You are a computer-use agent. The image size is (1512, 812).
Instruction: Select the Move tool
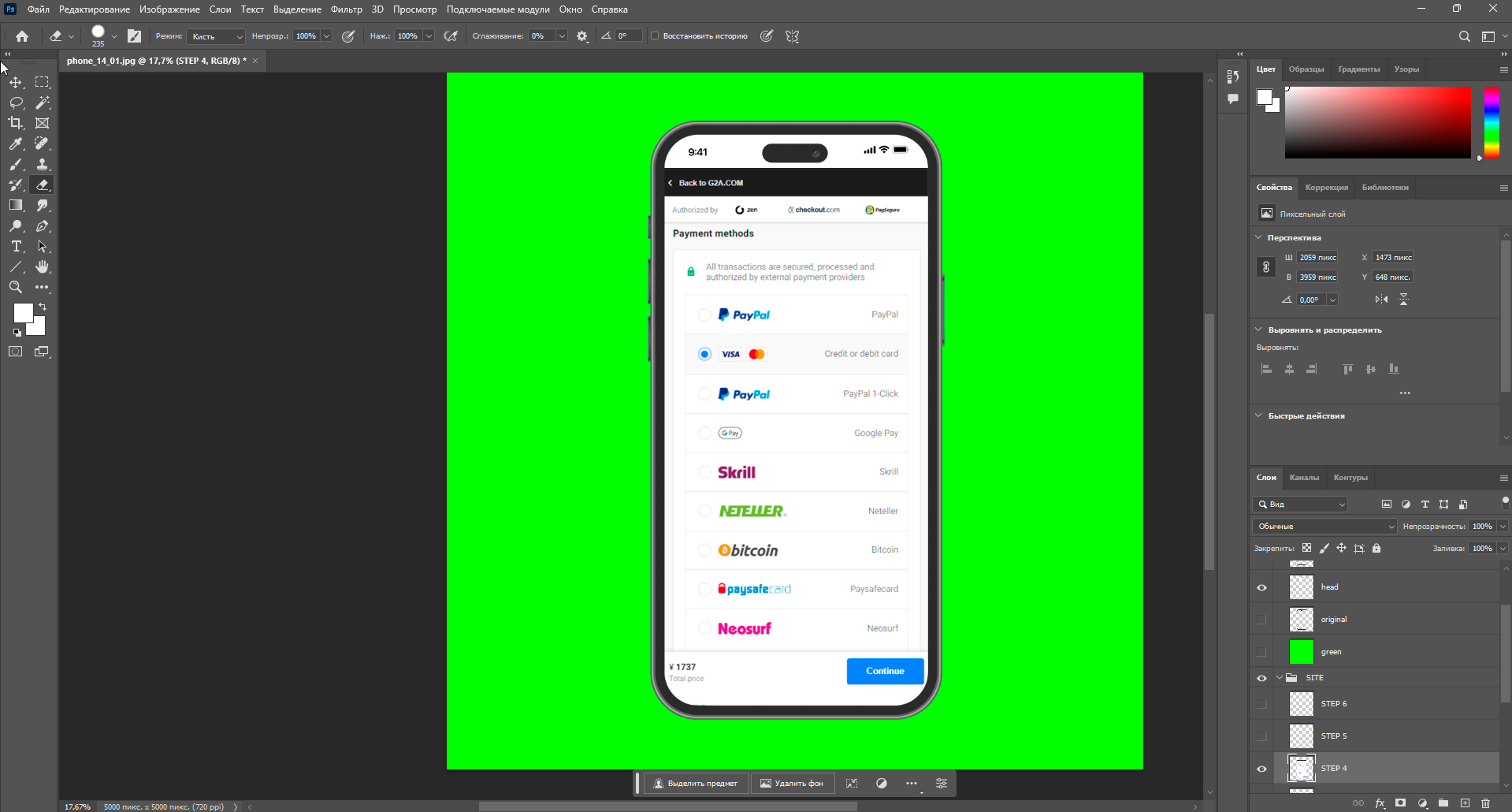16,82
